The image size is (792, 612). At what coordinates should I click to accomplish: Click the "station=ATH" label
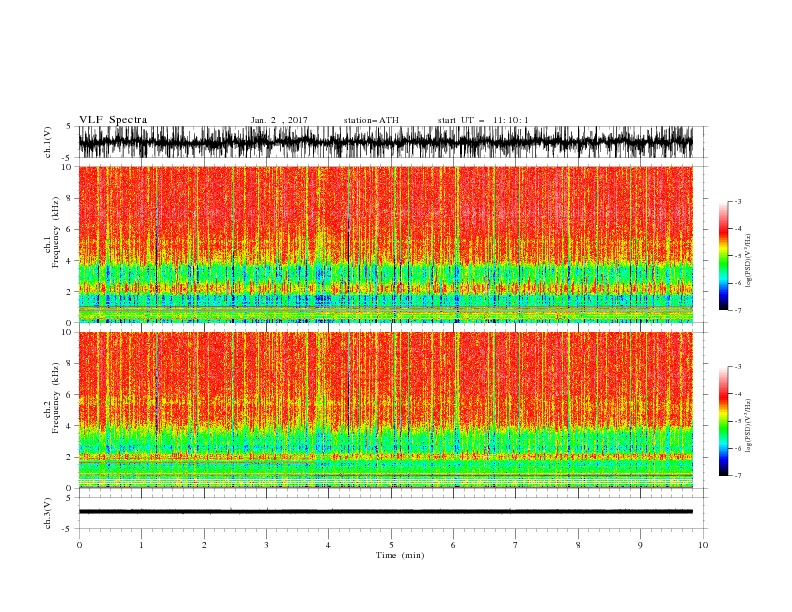tap(371, 120)
